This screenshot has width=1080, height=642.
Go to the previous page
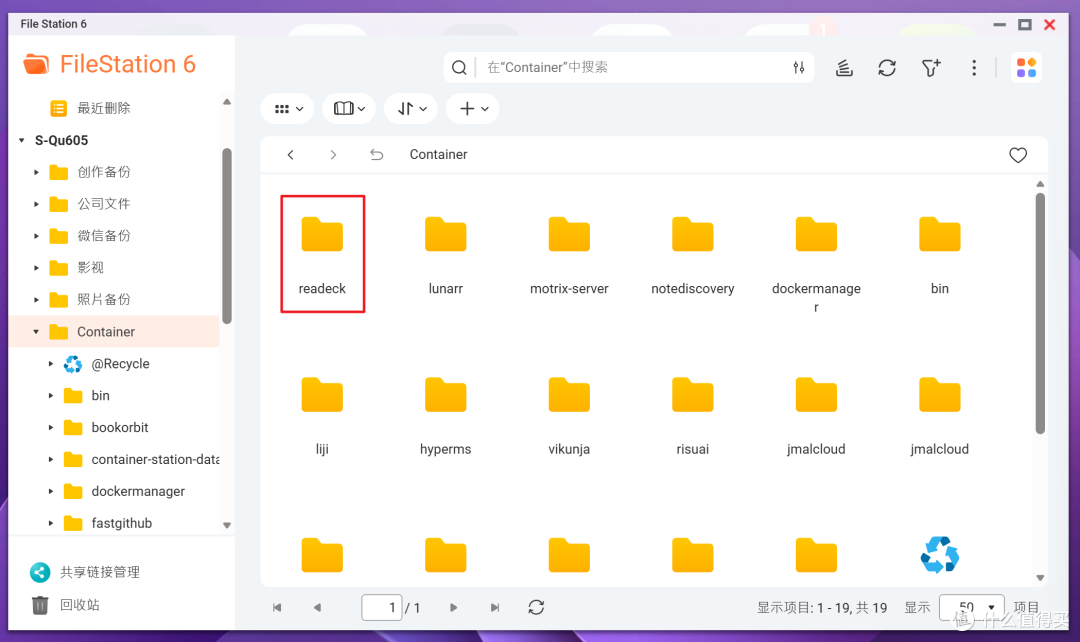coord(317,608)
